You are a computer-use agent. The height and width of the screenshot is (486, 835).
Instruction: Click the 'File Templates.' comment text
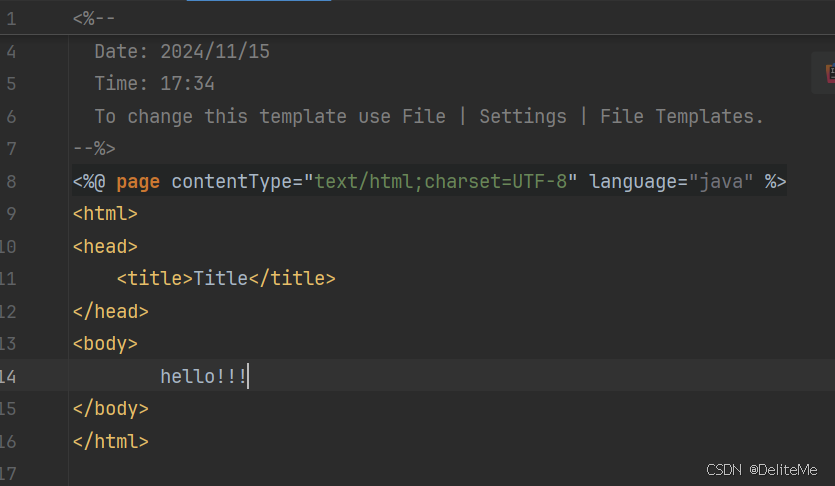pos(682,117)
